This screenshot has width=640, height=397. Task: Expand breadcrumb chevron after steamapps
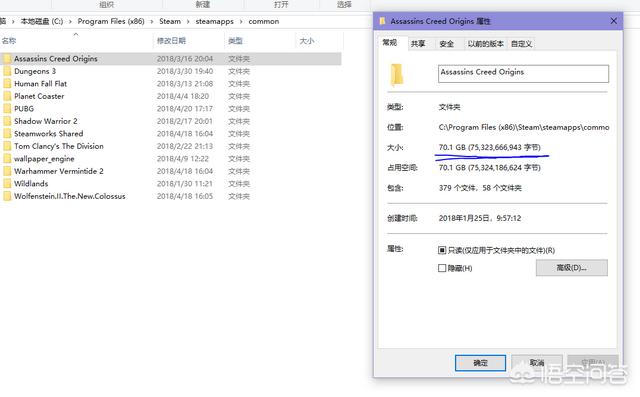pyautogui.click(x=241, y=22)
